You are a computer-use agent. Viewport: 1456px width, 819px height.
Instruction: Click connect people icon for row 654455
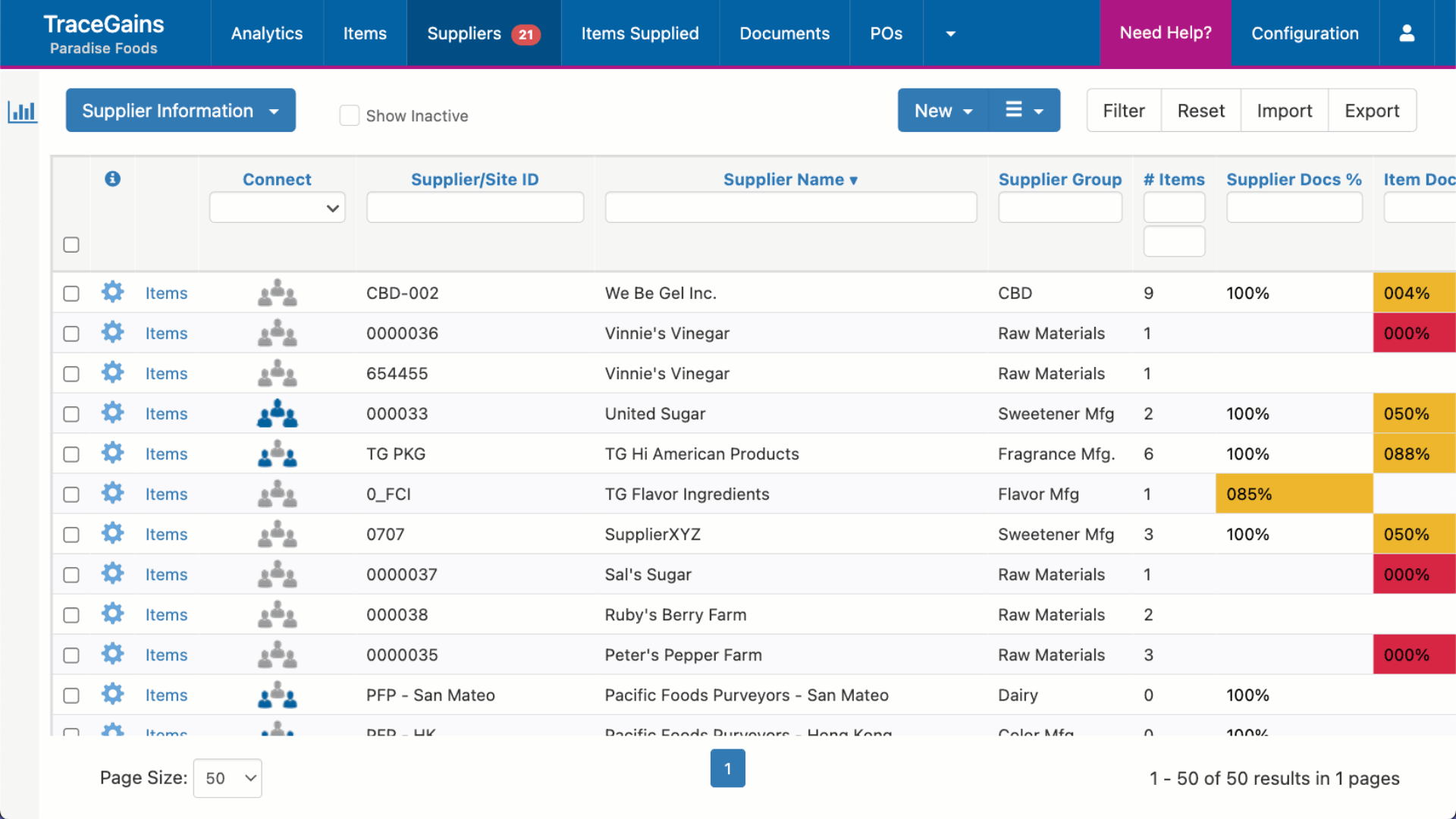(x=278, y=373)
